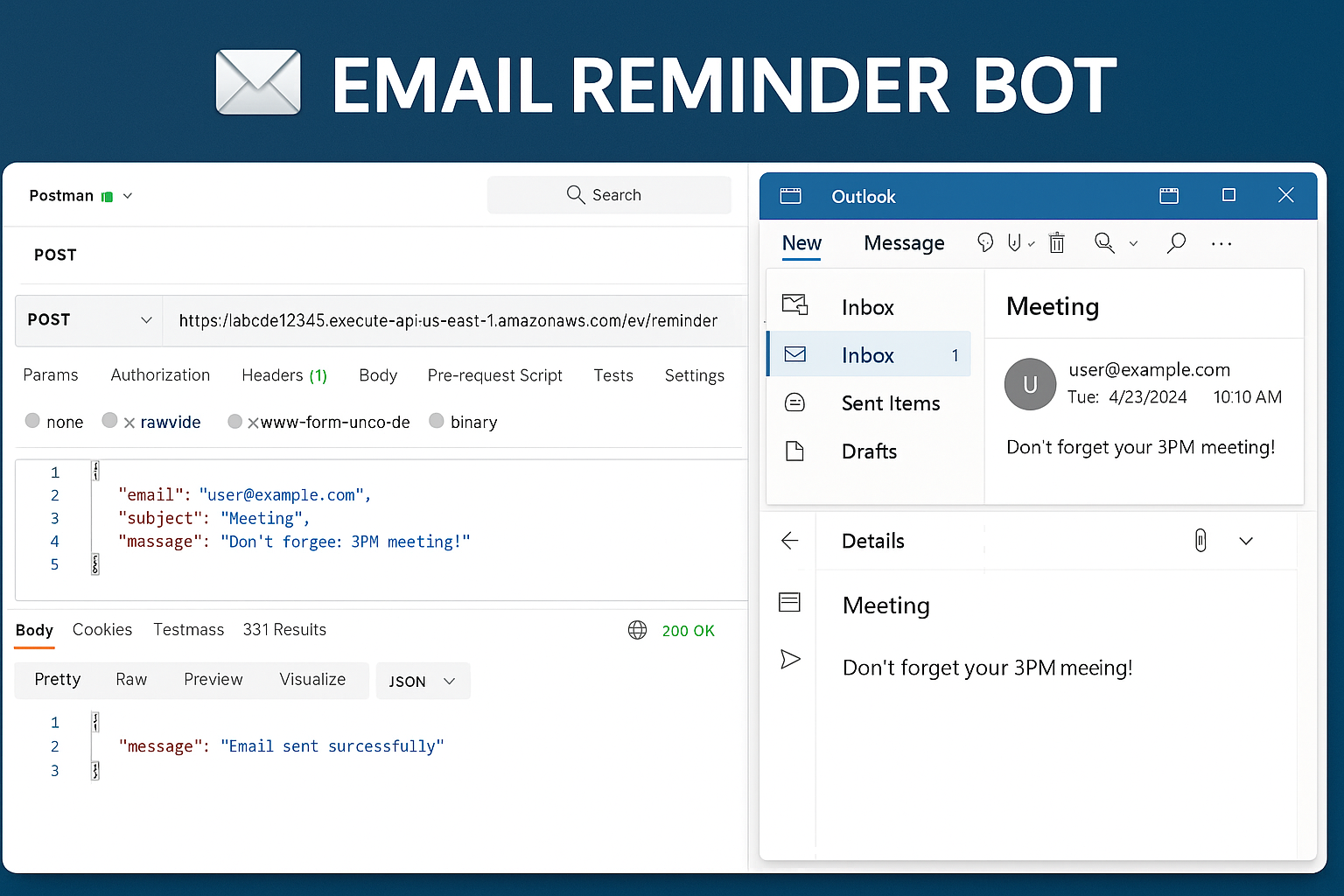Open the request Body tab
Screen dimensions: 1344x896
point(378,375)
